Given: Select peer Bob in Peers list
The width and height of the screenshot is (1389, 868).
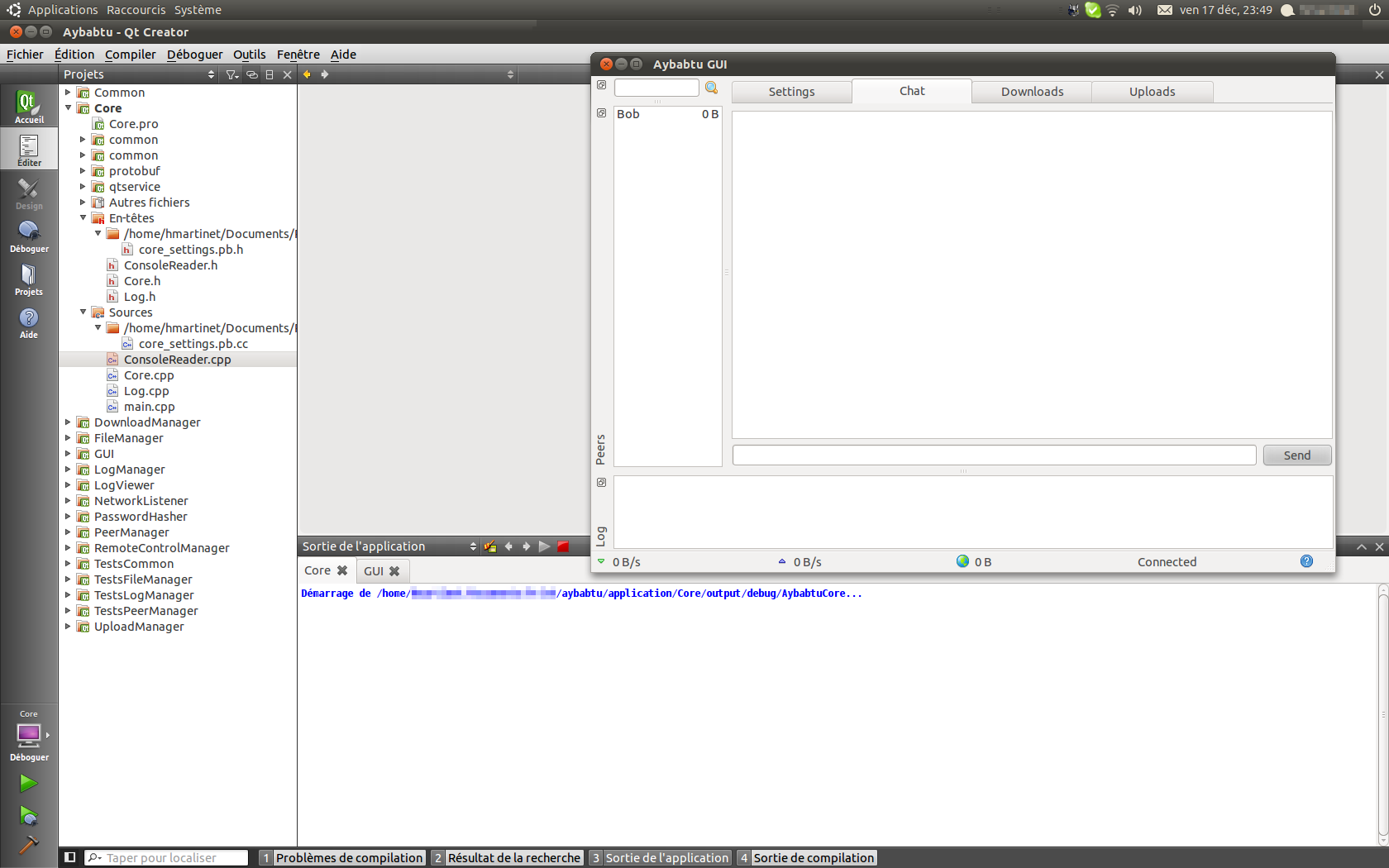Looking at the screenshot, I should tap(667, 114).
